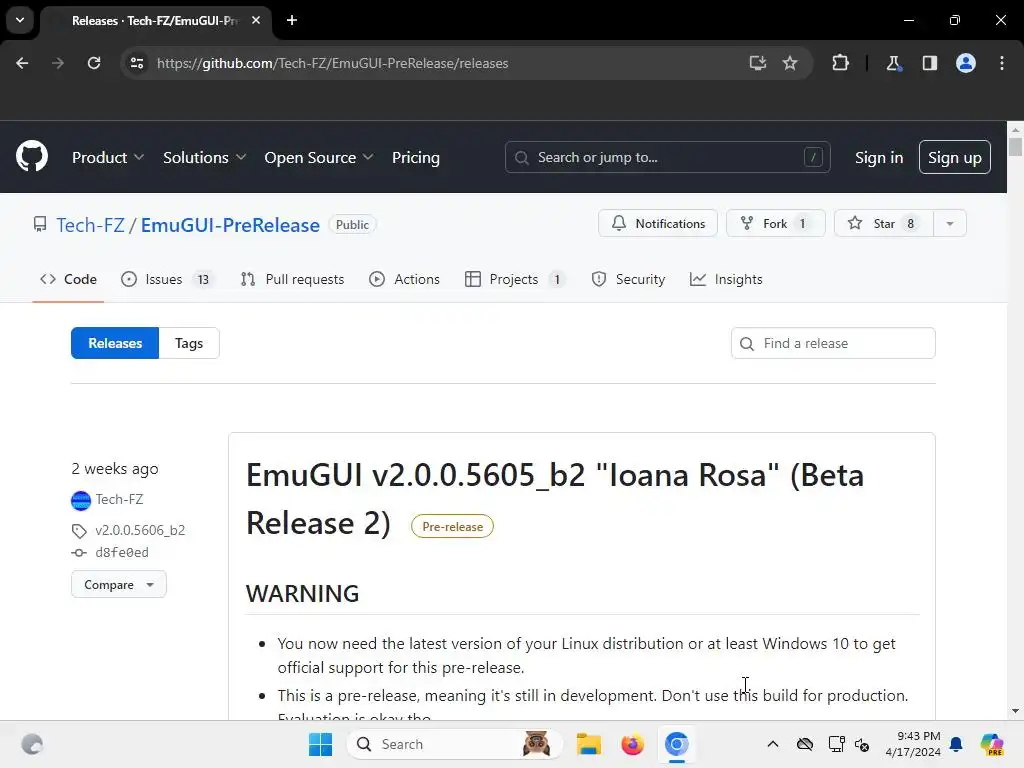Open the Compare dropdown
This screenshot has width=1024, height=768.
pyautogui.click(x=119, y=584)
